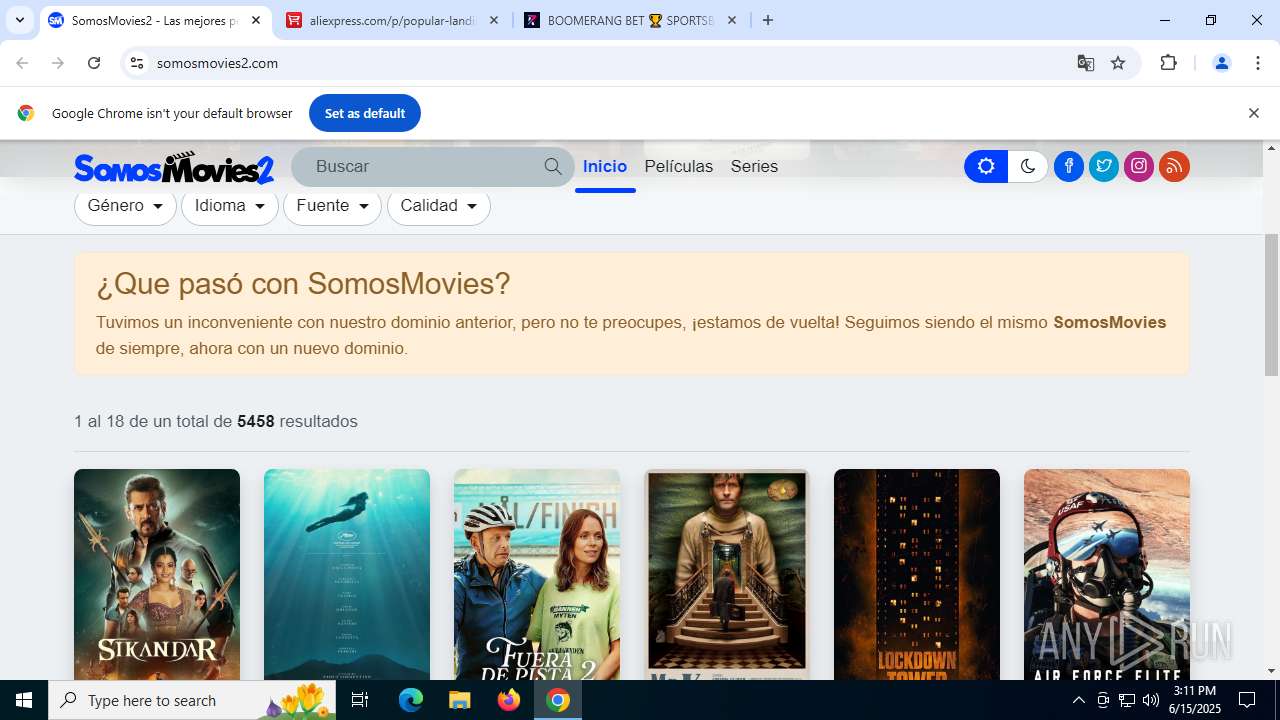1280x720 pixels.
Task: Open the Air Force Elite poster
Action: tap(1107, 574)
